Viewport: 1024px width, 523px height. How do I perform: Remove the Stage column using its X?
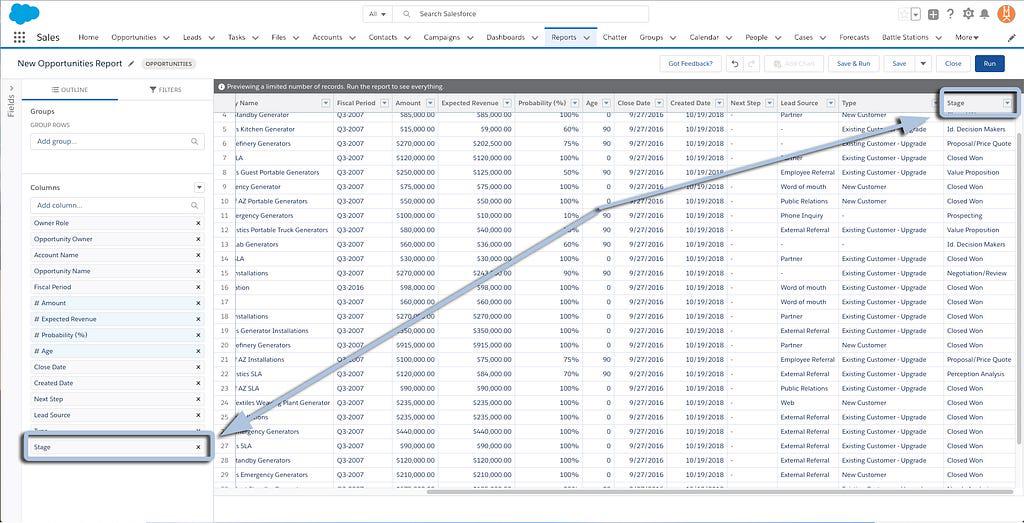(198, 447)
